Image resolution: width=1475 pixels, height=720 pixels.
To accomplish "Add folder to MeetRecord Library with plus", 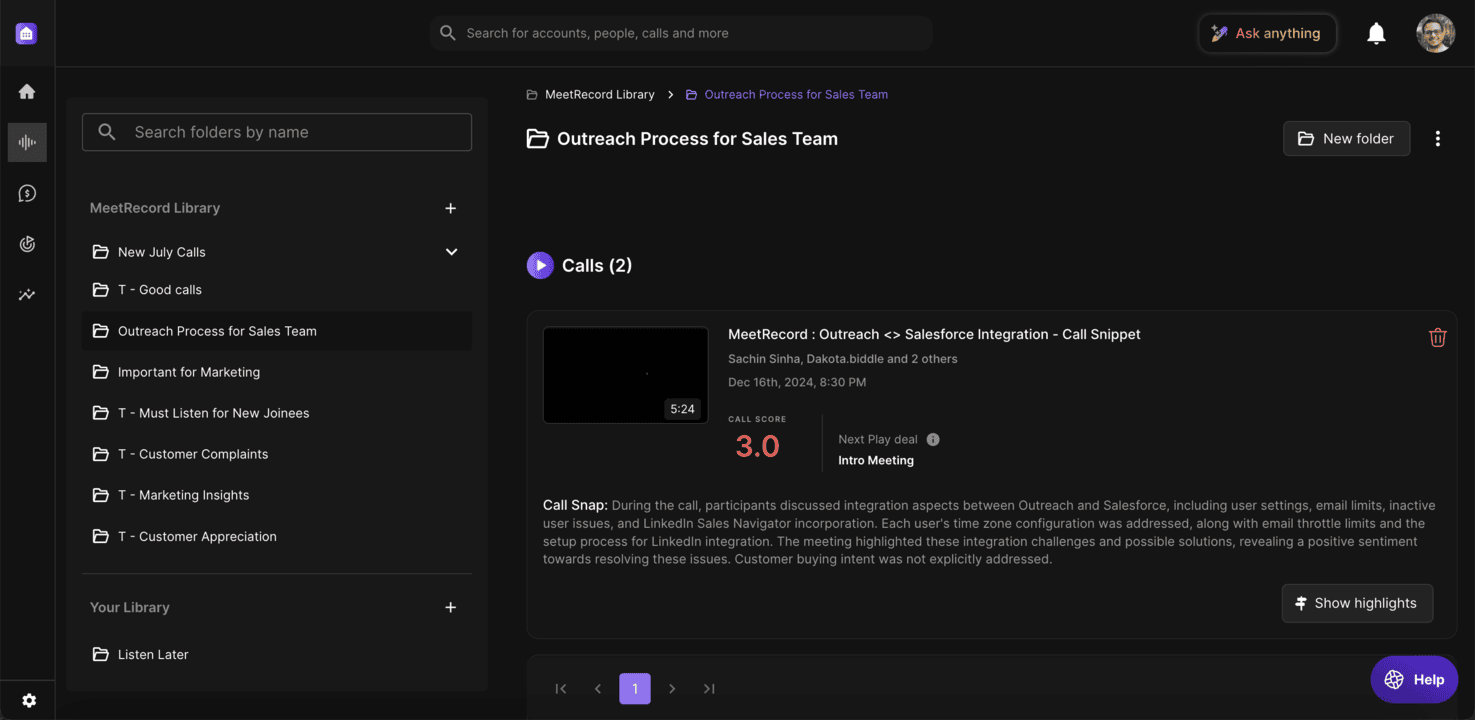I will [x=450, y=208].
